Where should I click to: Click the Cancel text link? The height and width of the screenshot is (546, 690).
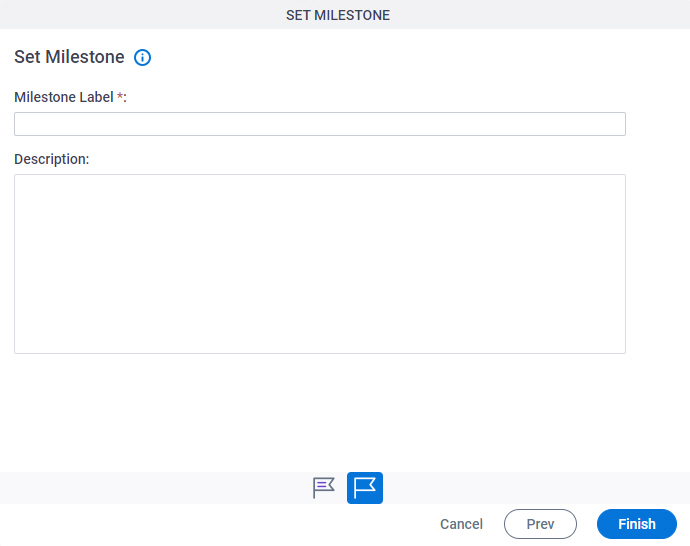[x=461, y=524]
